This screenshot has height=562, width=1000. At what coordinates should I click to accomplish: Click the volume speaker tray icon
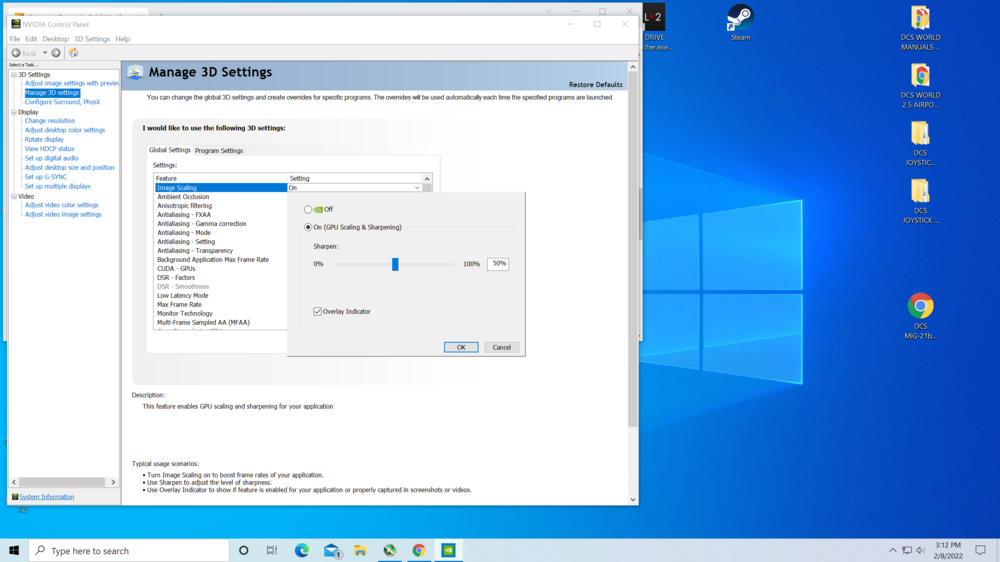coord(921,551)
